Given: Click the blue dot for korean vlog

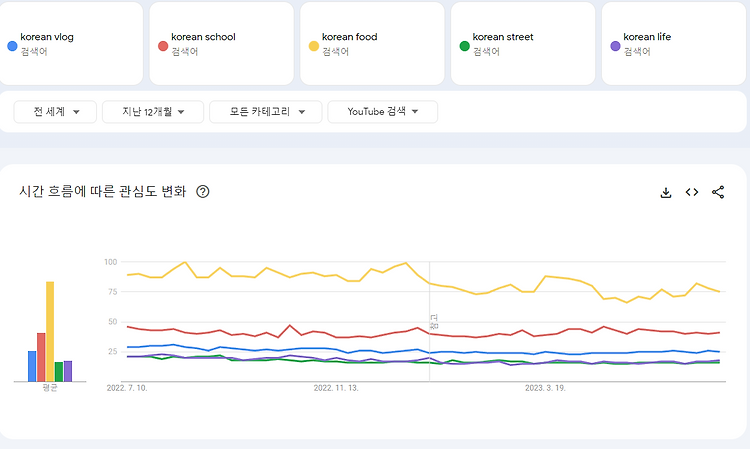Looking at the screenshot, I should coord(12,45).
